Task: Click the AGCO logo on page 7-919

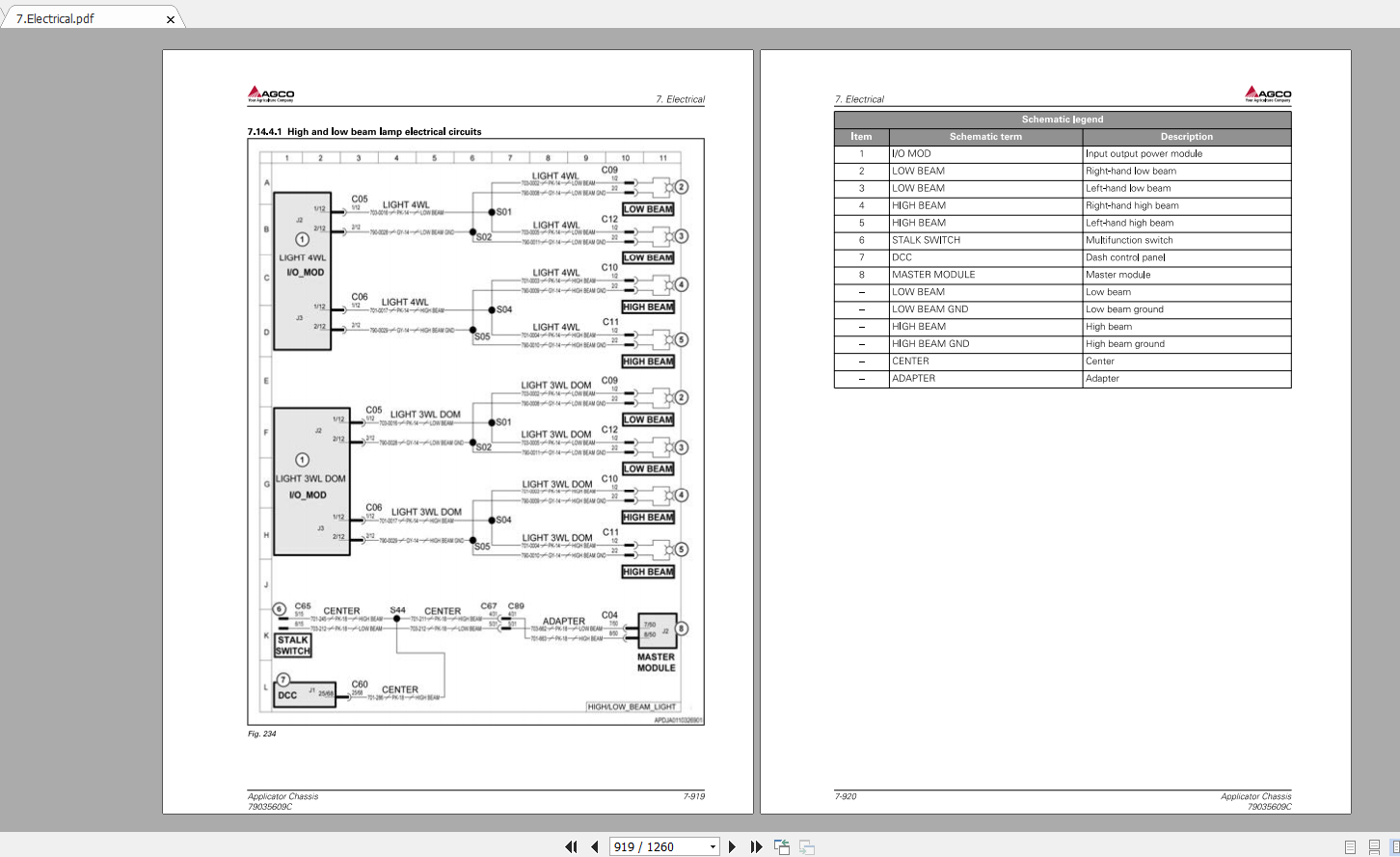Action: tap(271, 94)
